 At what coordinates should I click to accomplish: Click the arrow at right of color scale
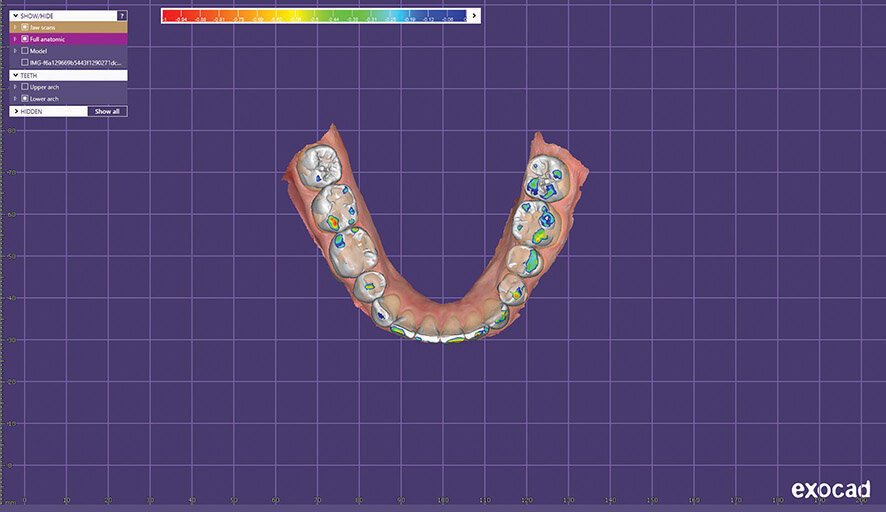474,16
